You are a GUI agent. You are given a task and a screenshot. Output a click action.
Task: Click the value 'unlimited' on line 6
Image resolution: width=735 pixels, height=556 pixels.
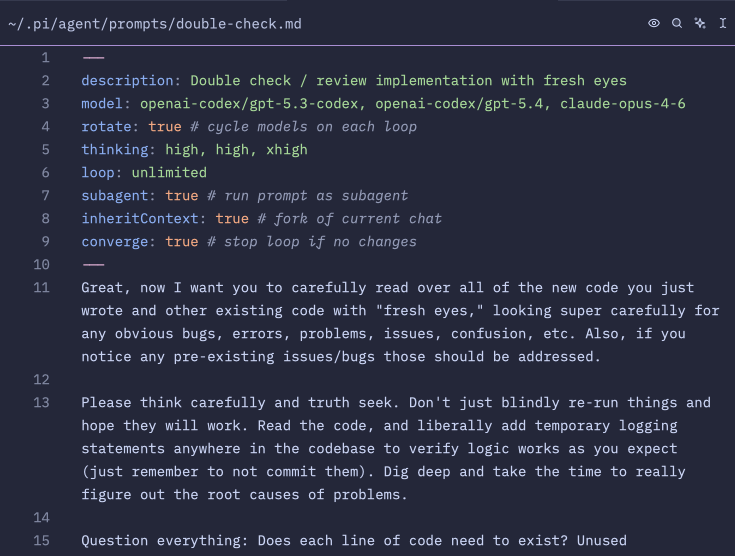coord(169,173)
